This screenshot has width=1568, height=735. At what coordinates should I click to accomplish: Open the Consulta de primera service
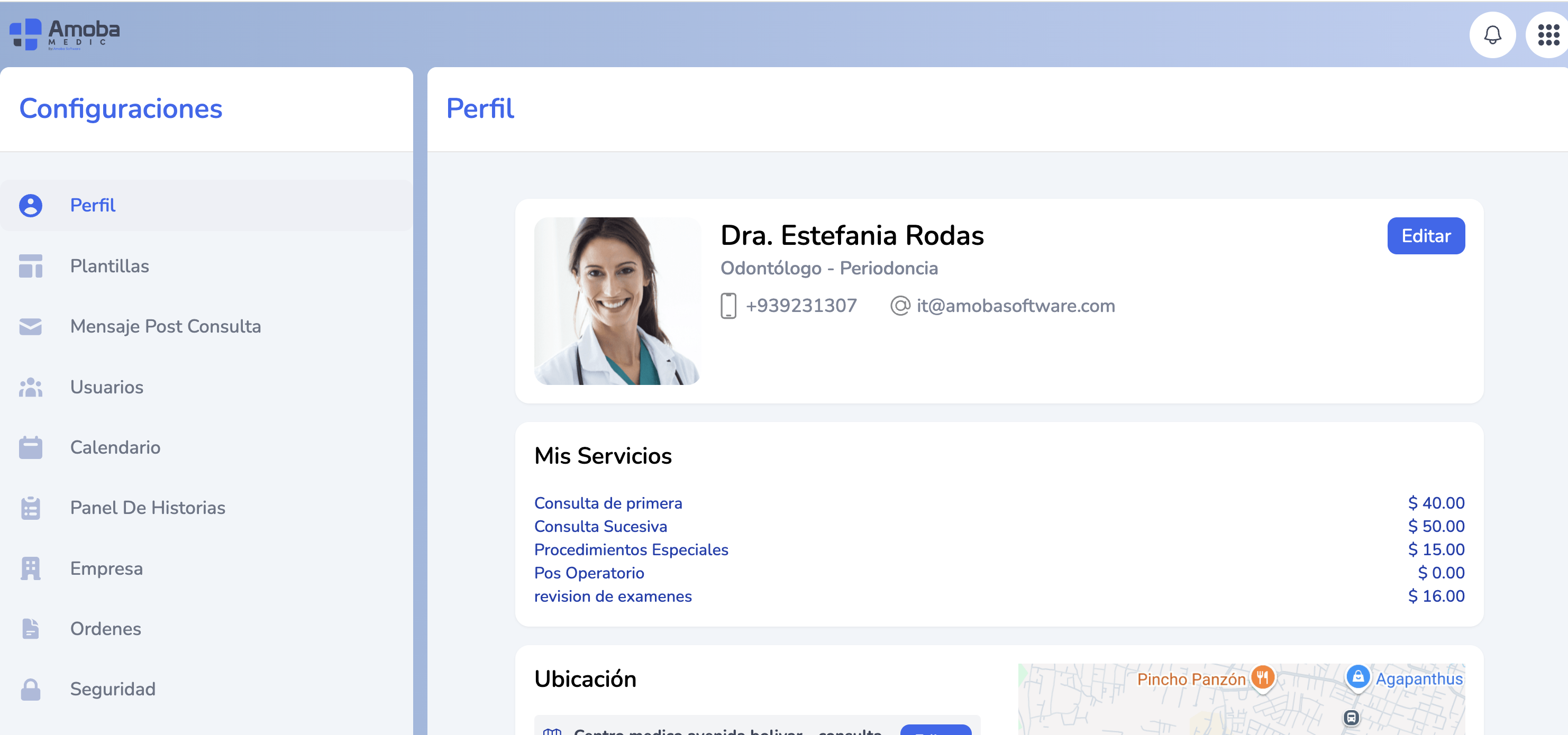tap(608, 503)
